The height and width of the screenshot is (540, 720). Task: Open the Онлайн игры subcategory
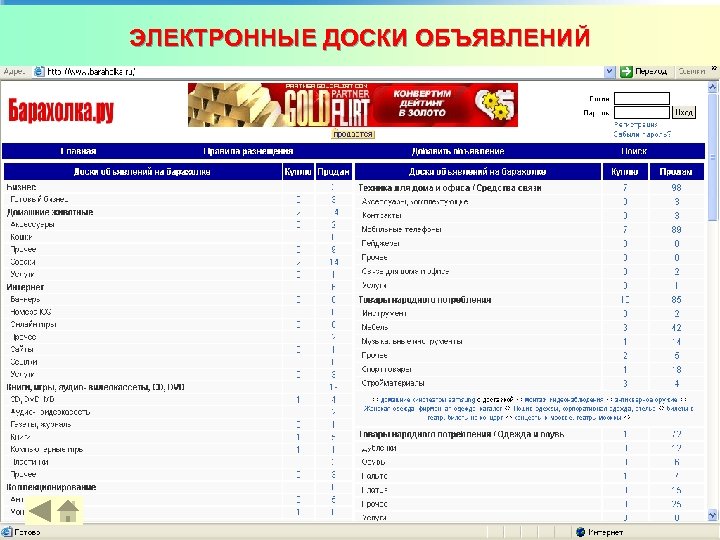(33, 324)
